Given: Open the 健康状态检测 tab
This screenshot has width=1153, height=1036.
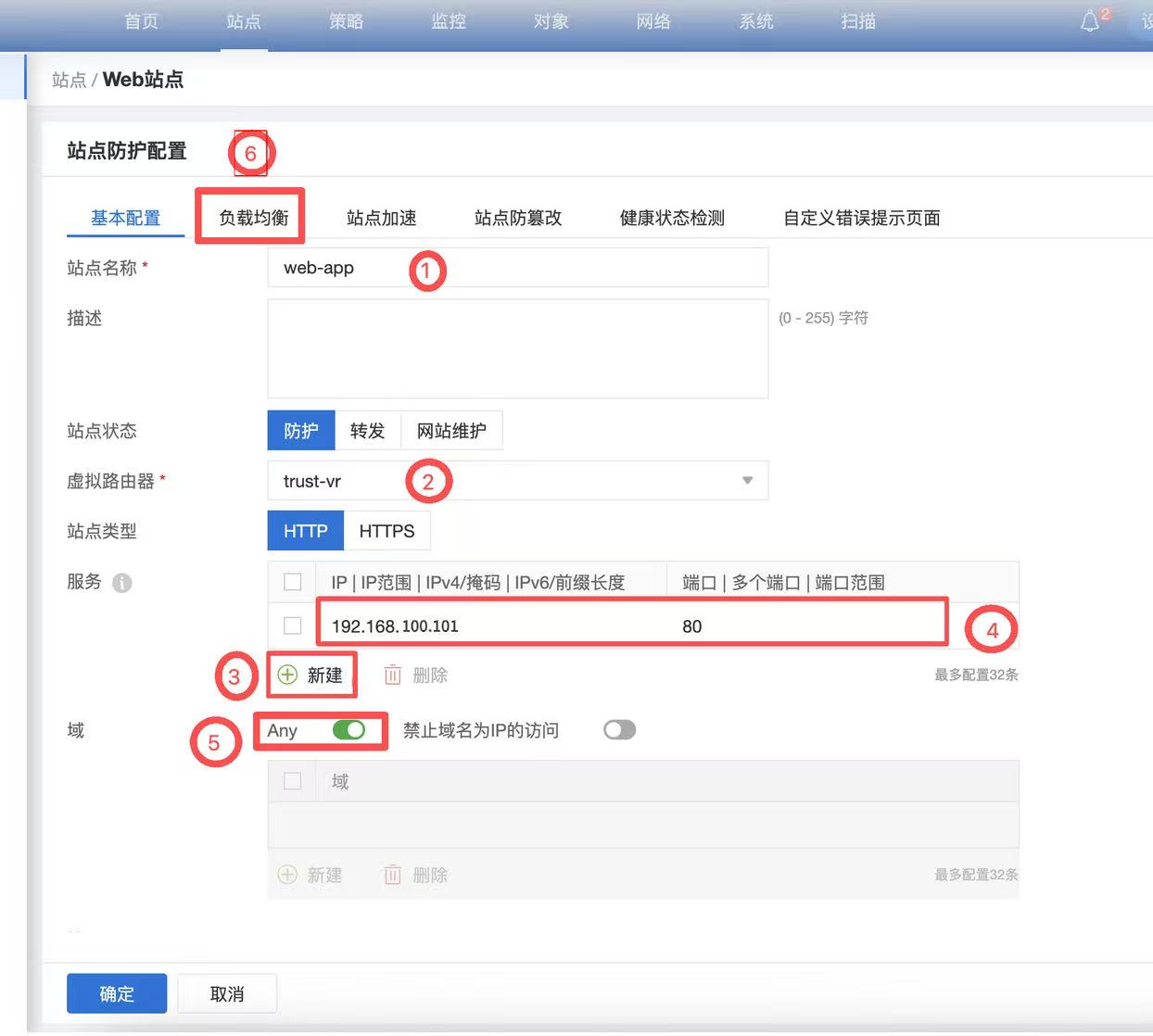Looking at the screenshot, I should point(672,218).
